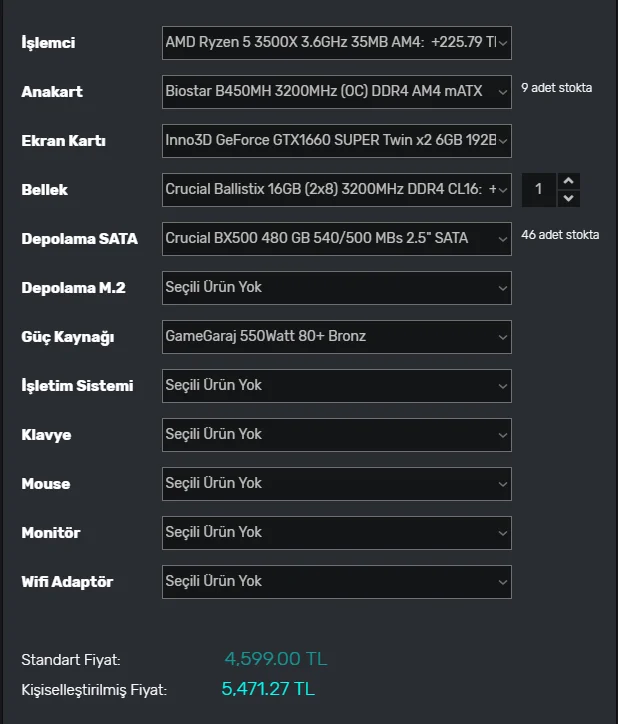Screen dimensions: 618x724
Task: Click the Standart Fiyat amount 4,599.00 TL
Action: click(x=275, y=659)
